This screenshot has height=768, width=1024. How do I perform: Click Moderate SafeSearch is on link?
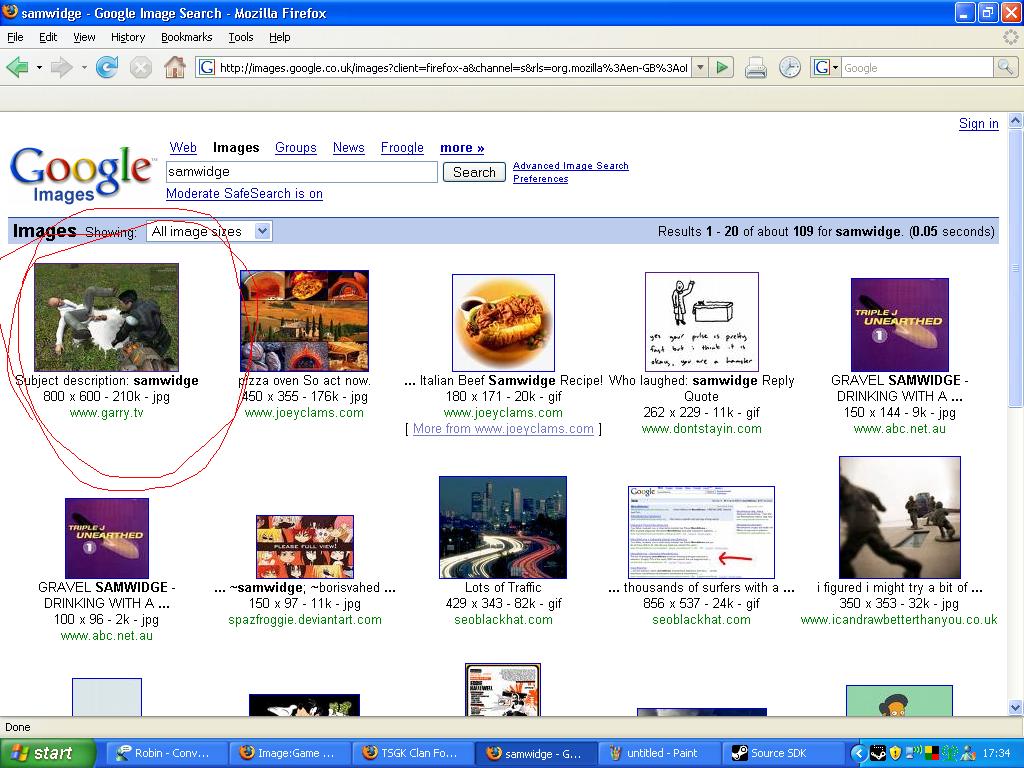click(244, 193)
